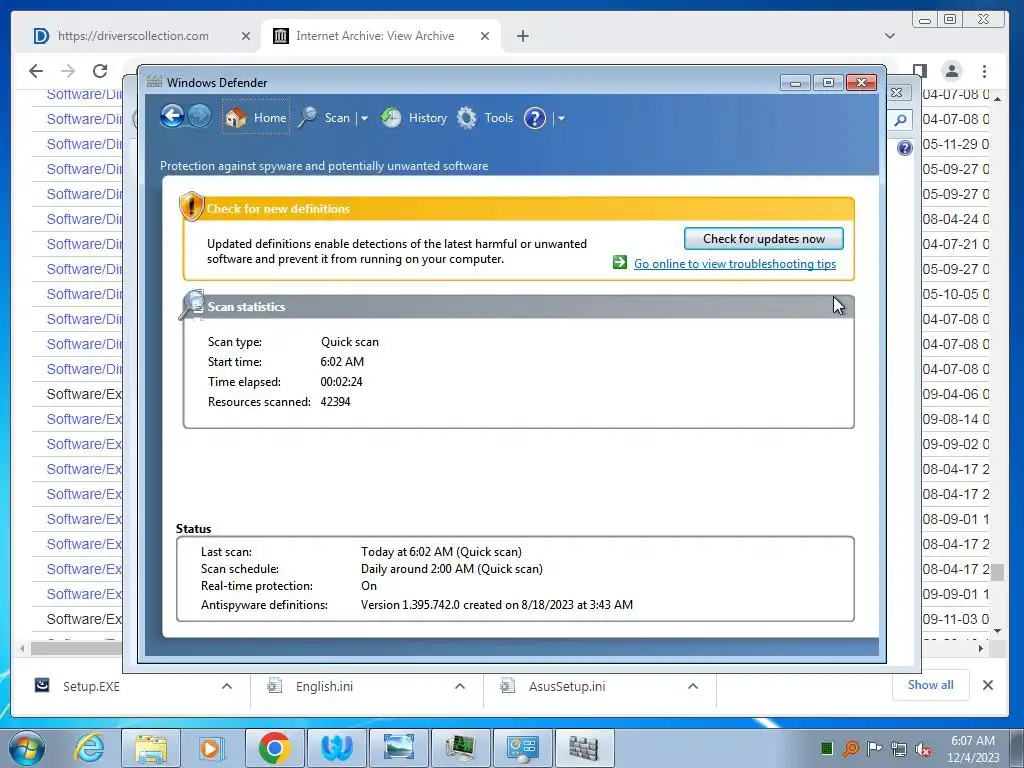
Task: Click the Resources scanned value 42394
Action: (x=335, y=402)
